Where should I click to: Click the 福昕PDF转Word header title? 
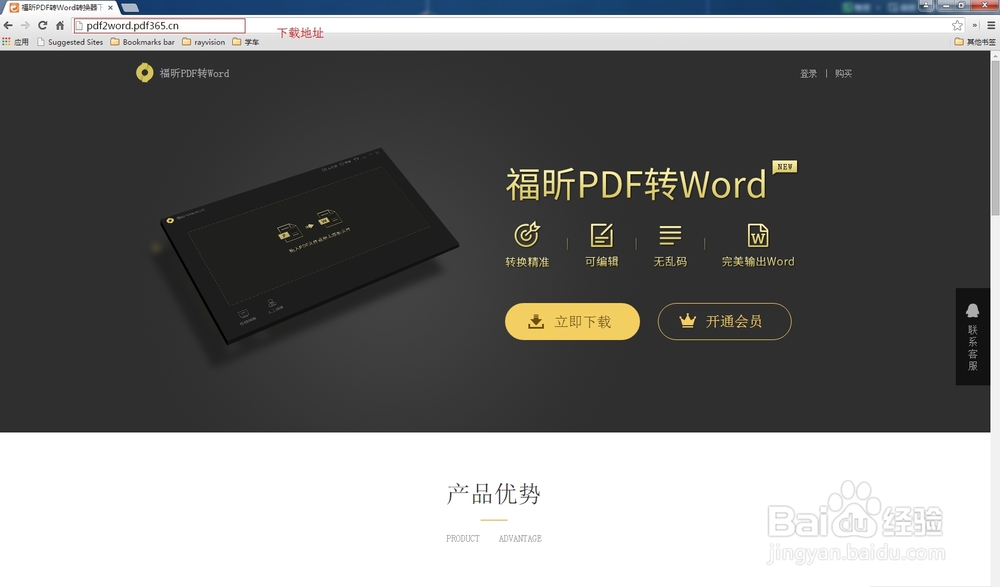click(x=195, y=73)
